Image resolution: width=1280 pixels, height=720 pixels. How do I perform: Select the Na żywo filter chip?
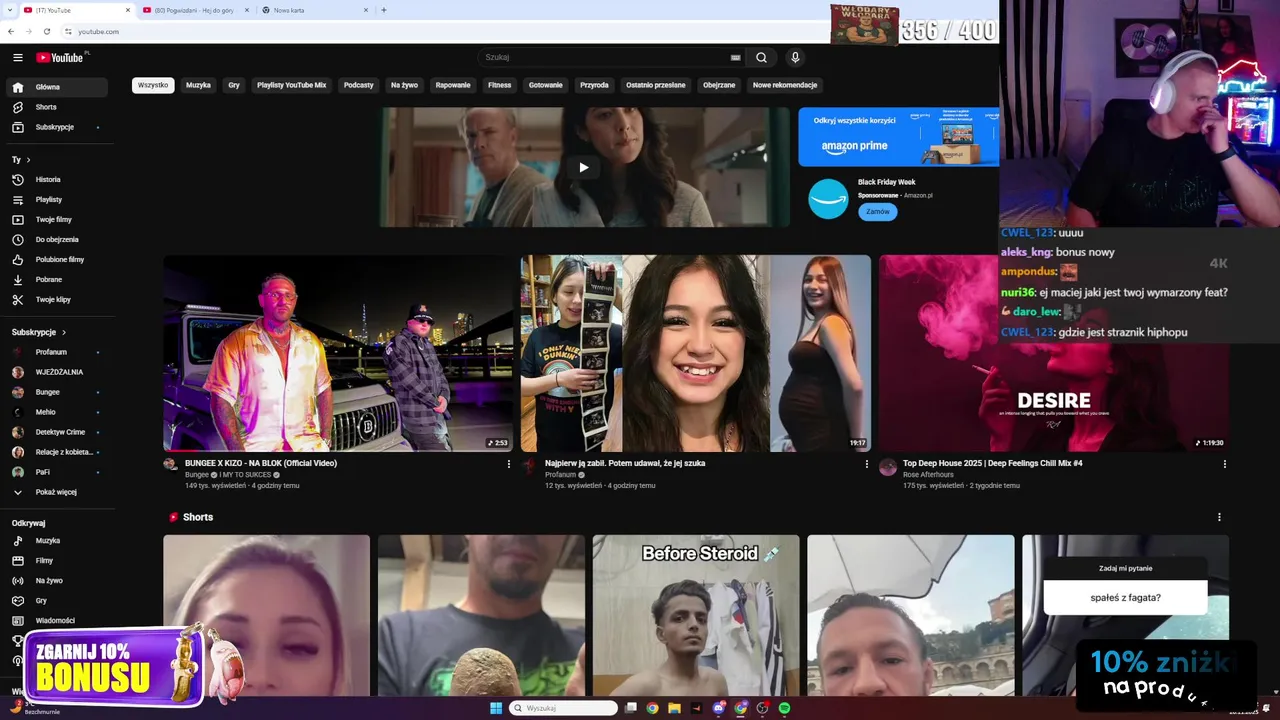point(404,85)
